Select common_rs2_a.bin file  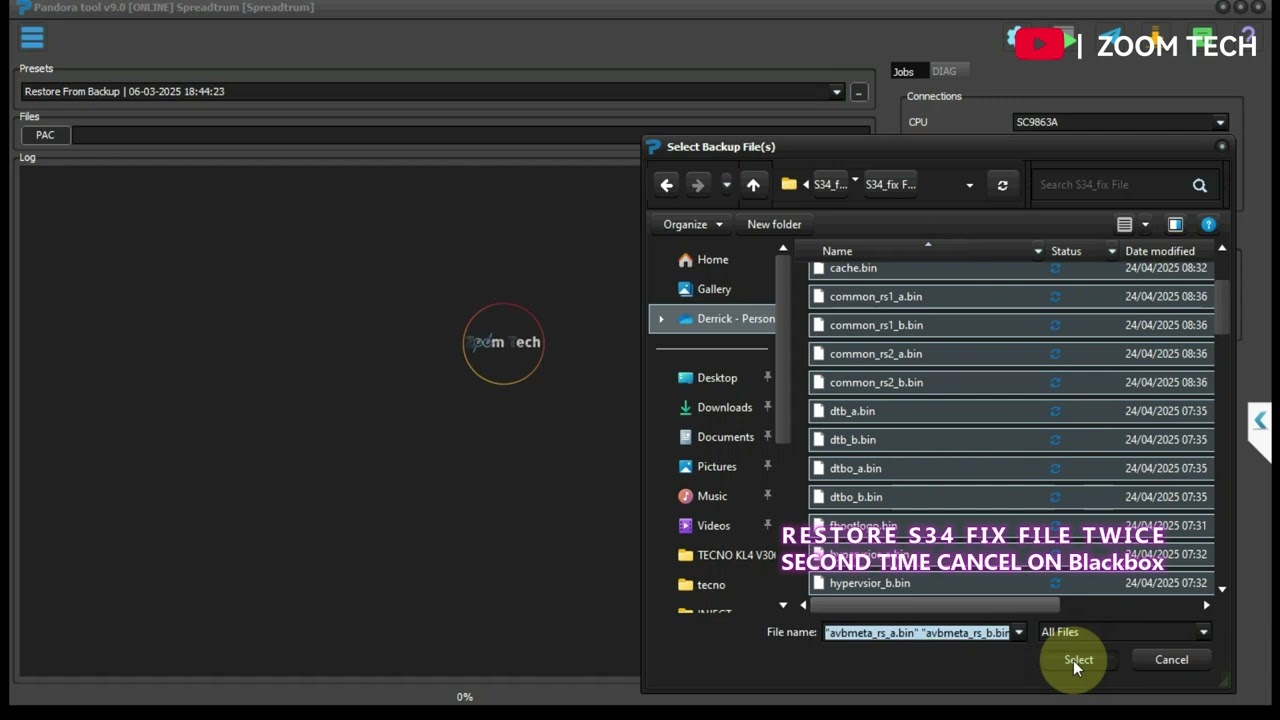1011,354
